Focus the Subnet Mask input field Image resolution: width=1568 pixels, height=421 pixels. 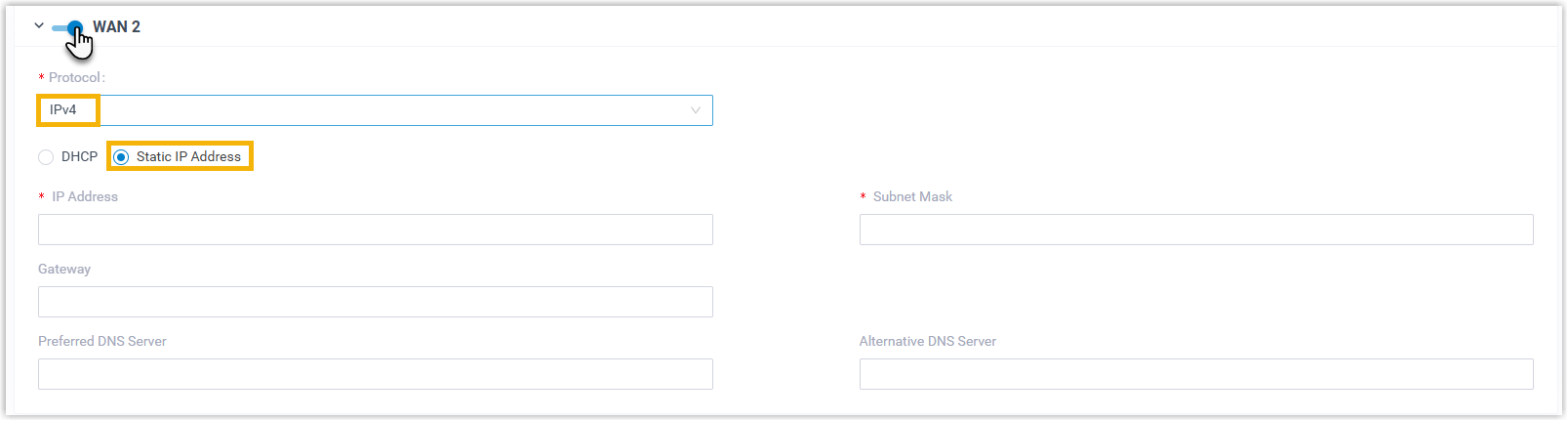[x=1196, y=230]
